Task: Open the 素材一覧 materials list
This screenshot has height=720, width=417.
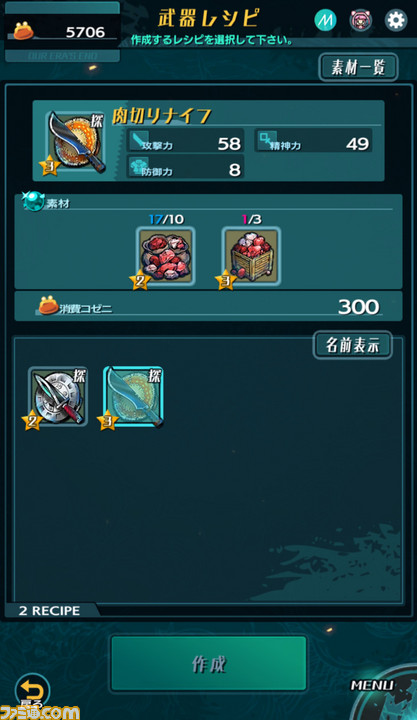Action: 358,68
